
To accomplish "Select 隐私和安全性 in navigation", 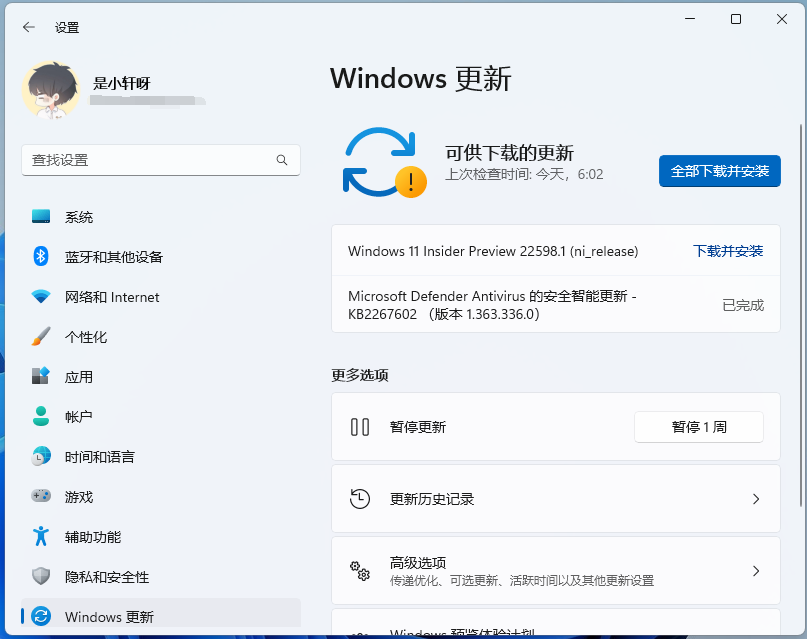I will click(161, 576).
